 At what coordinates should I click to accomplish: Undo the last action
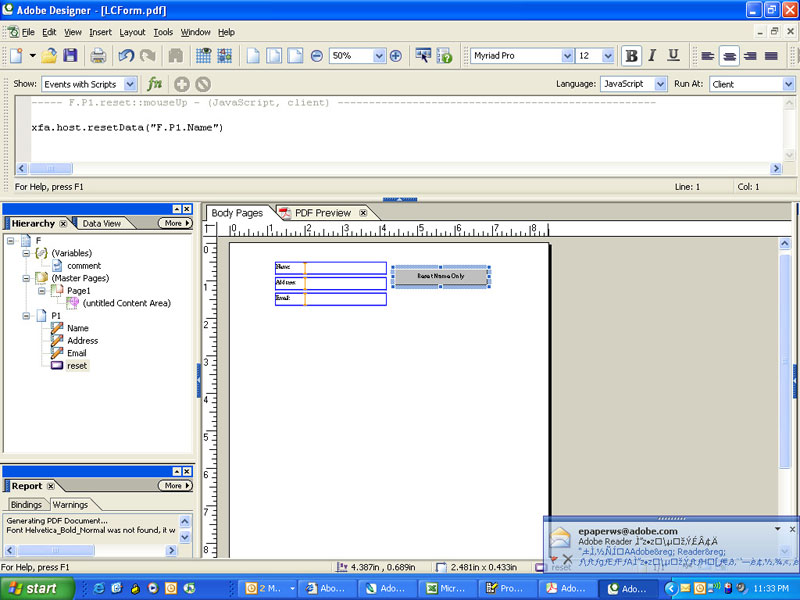126,56
